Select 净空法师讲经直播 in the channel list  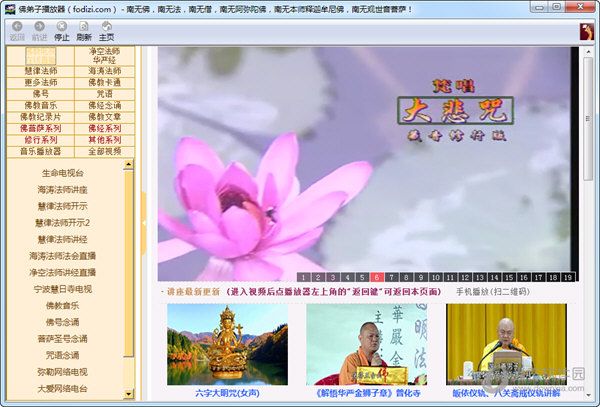[63, 273]
